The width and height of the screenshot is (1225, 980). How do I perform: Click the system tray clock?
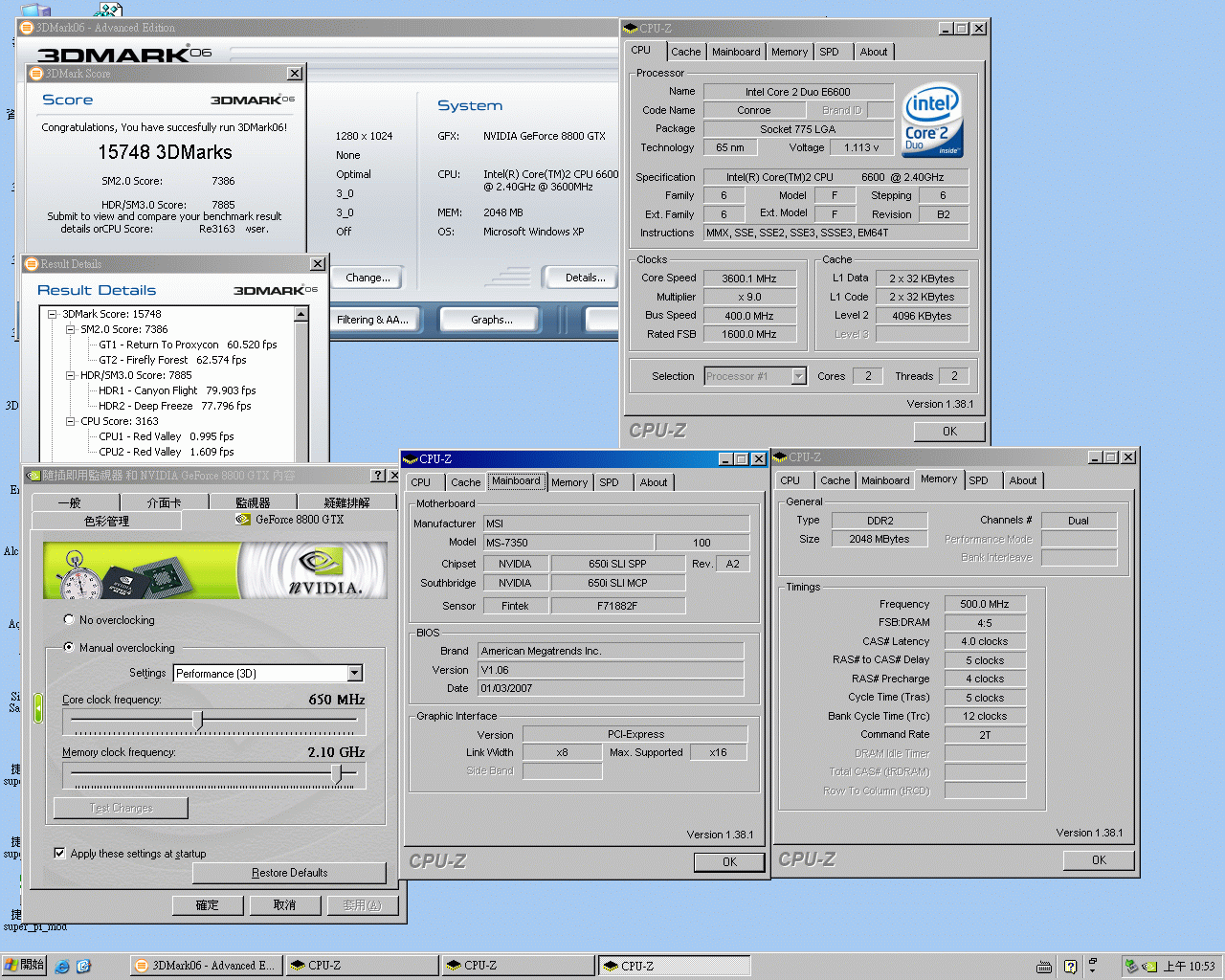tap(1189, 967)
